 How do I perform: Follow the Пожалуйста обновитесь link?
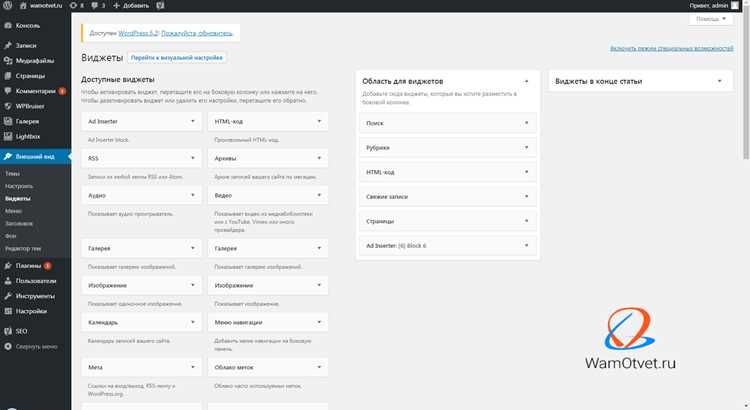pyautogui.click(x=197, y=33)
